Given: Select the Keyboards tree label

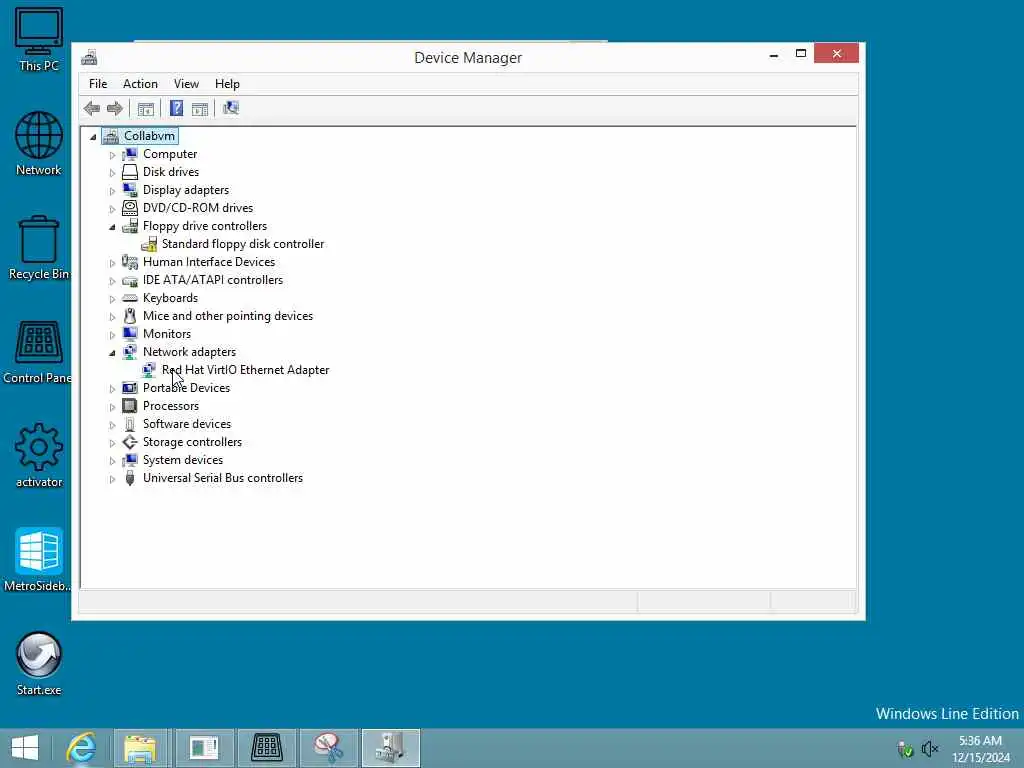Looking at the screenshot, I should (x=170, y=298).
